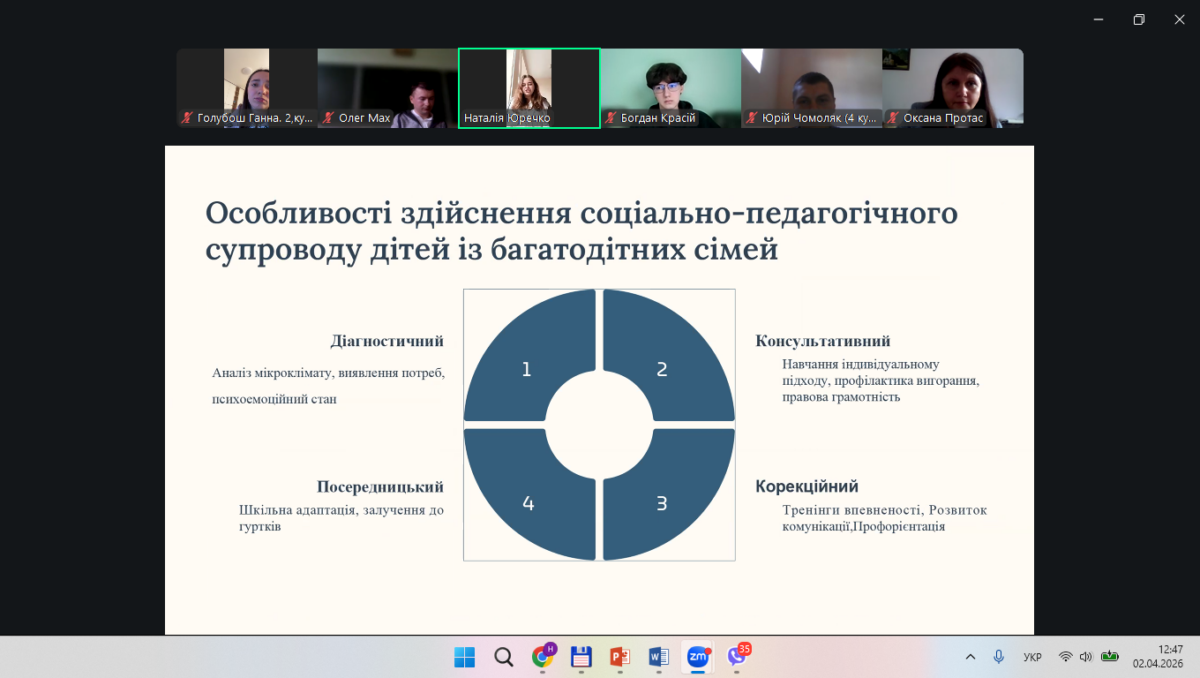Open the floppy disk app in taskbar
Screen dimensions: 1200x678
coord(581,657)
